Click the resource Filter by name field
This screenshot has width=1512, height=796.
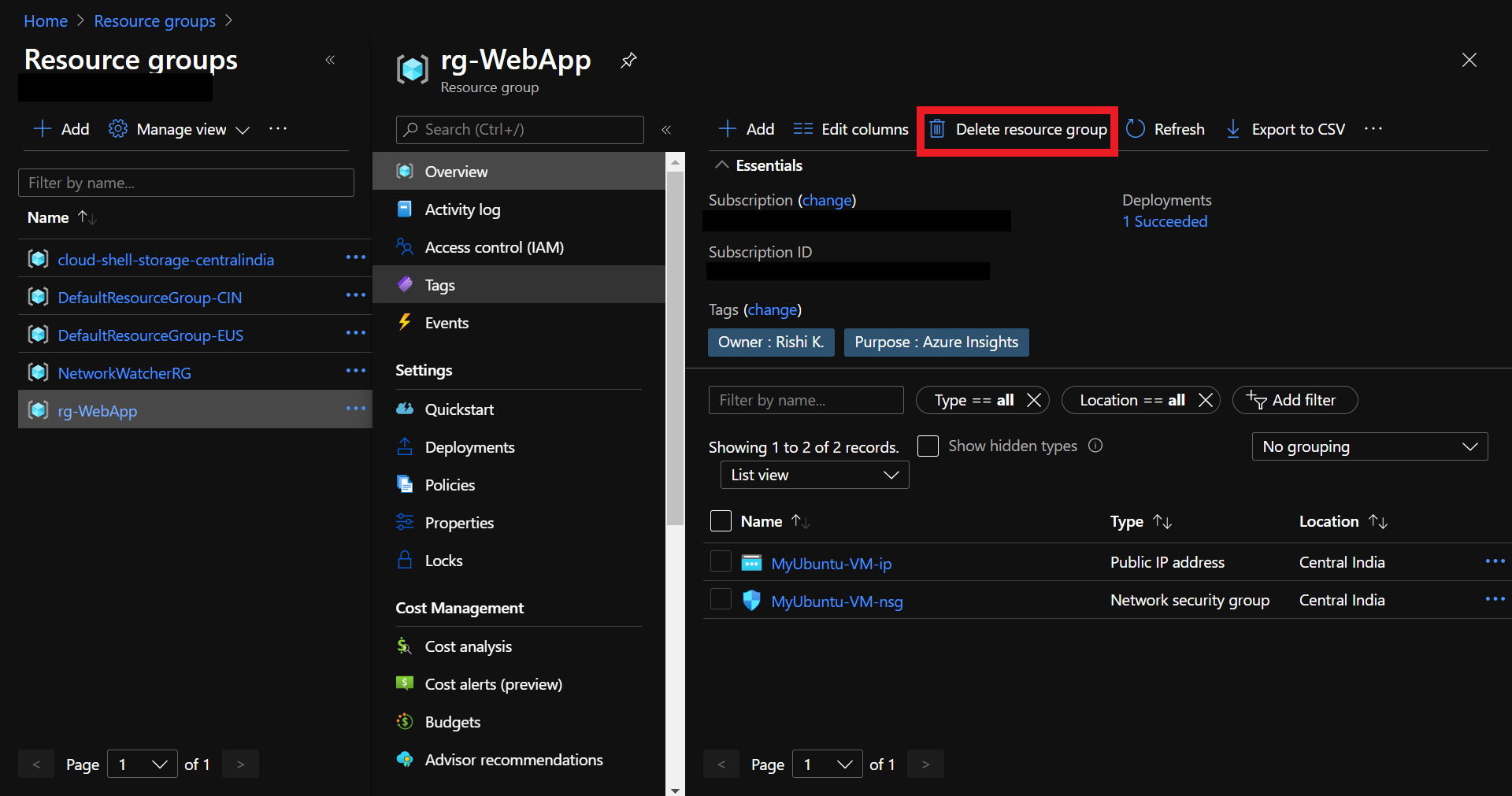[805, 400]
